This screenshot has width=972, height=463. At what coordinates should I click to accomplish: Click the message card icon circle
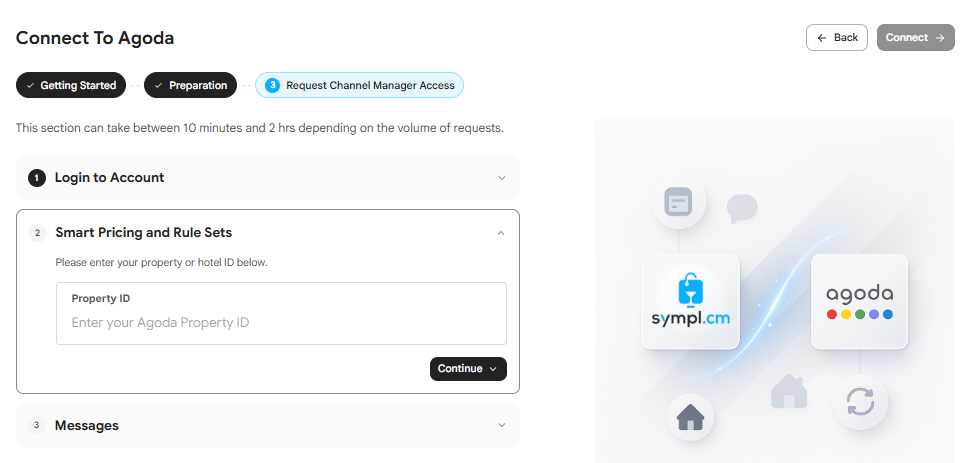[x=678, y=202]
